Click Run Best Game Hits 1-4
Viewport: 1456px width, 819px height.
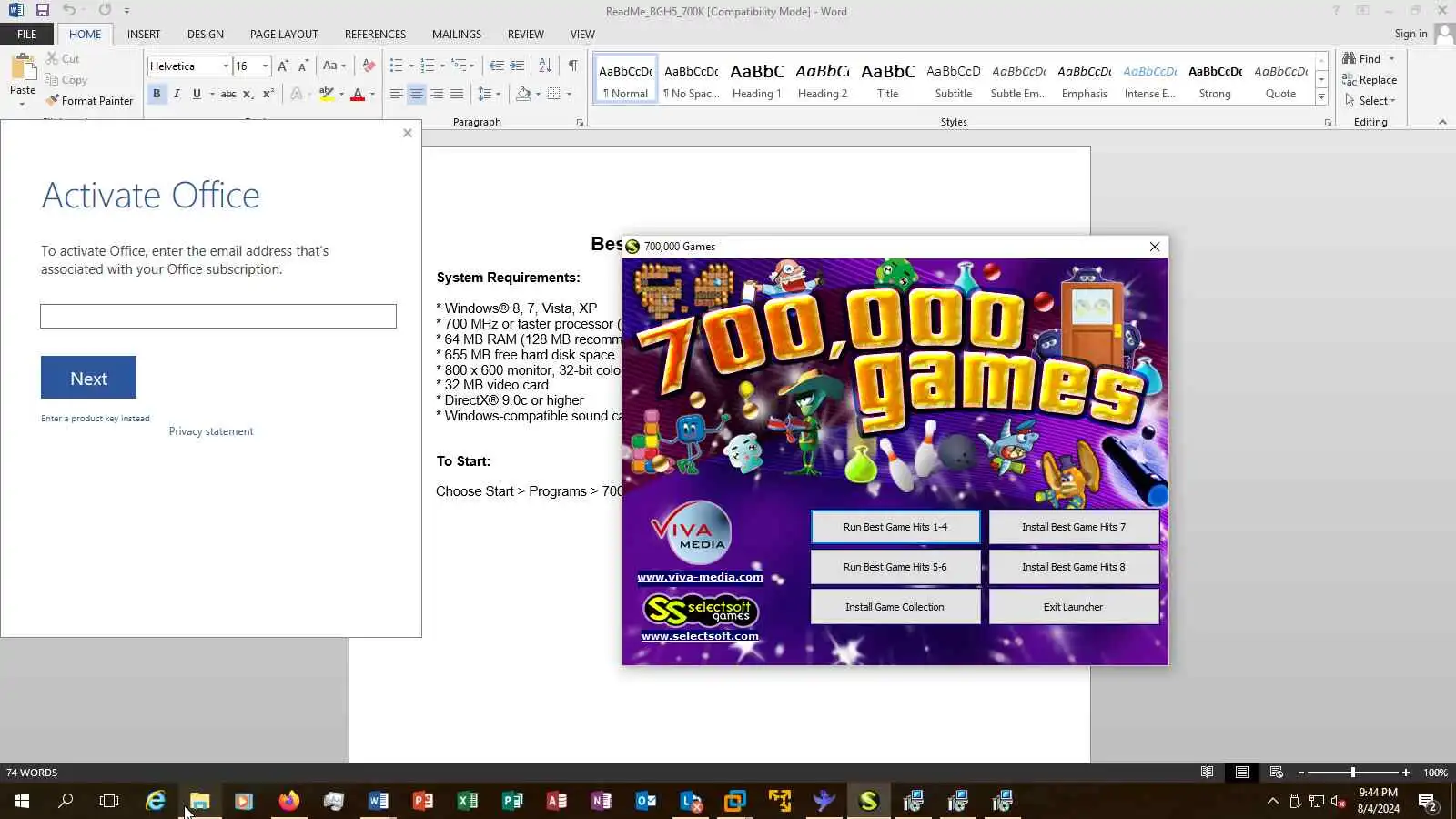click(x=895, y=527)
